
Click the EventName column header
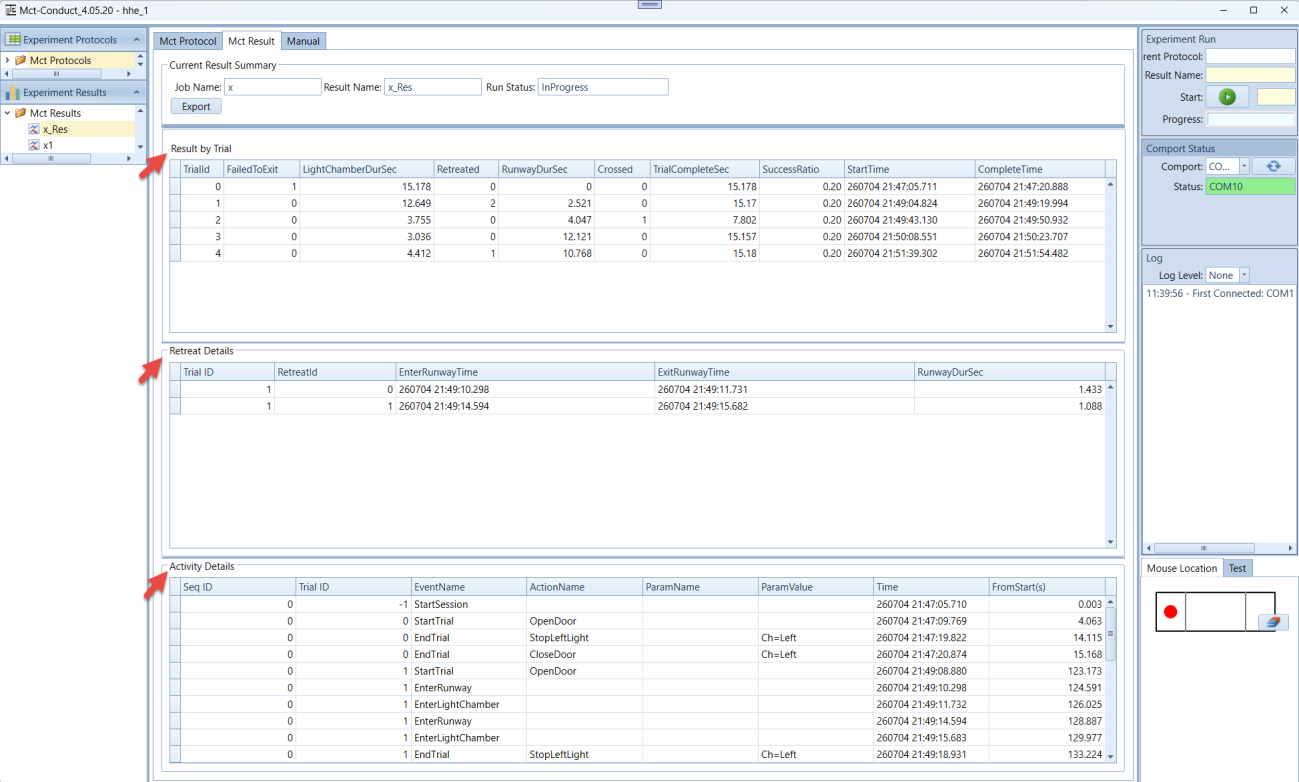(468, 587)
